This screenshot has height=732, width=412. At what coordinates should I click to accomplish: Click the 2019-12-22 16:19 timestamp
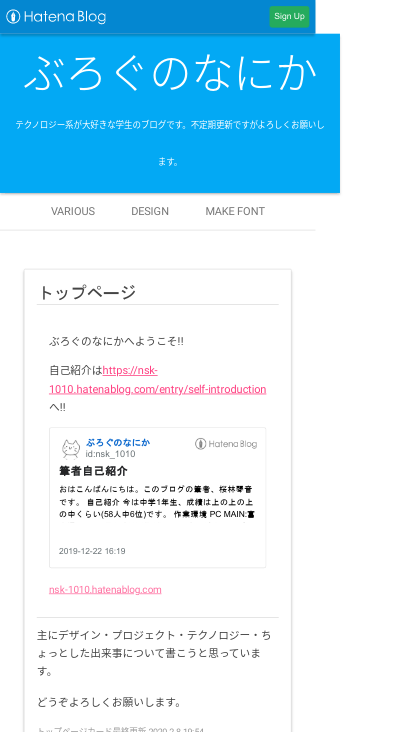(x=92, y=551)
